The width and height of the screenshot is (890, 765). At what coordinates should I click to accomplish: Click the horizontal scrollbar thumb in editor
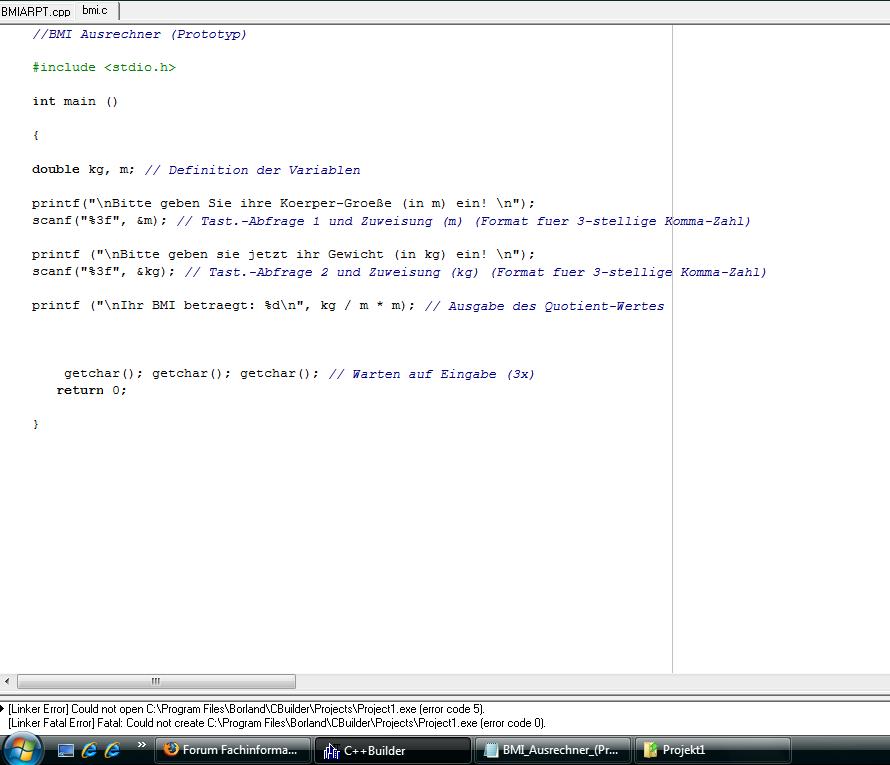tap(156, 681)
